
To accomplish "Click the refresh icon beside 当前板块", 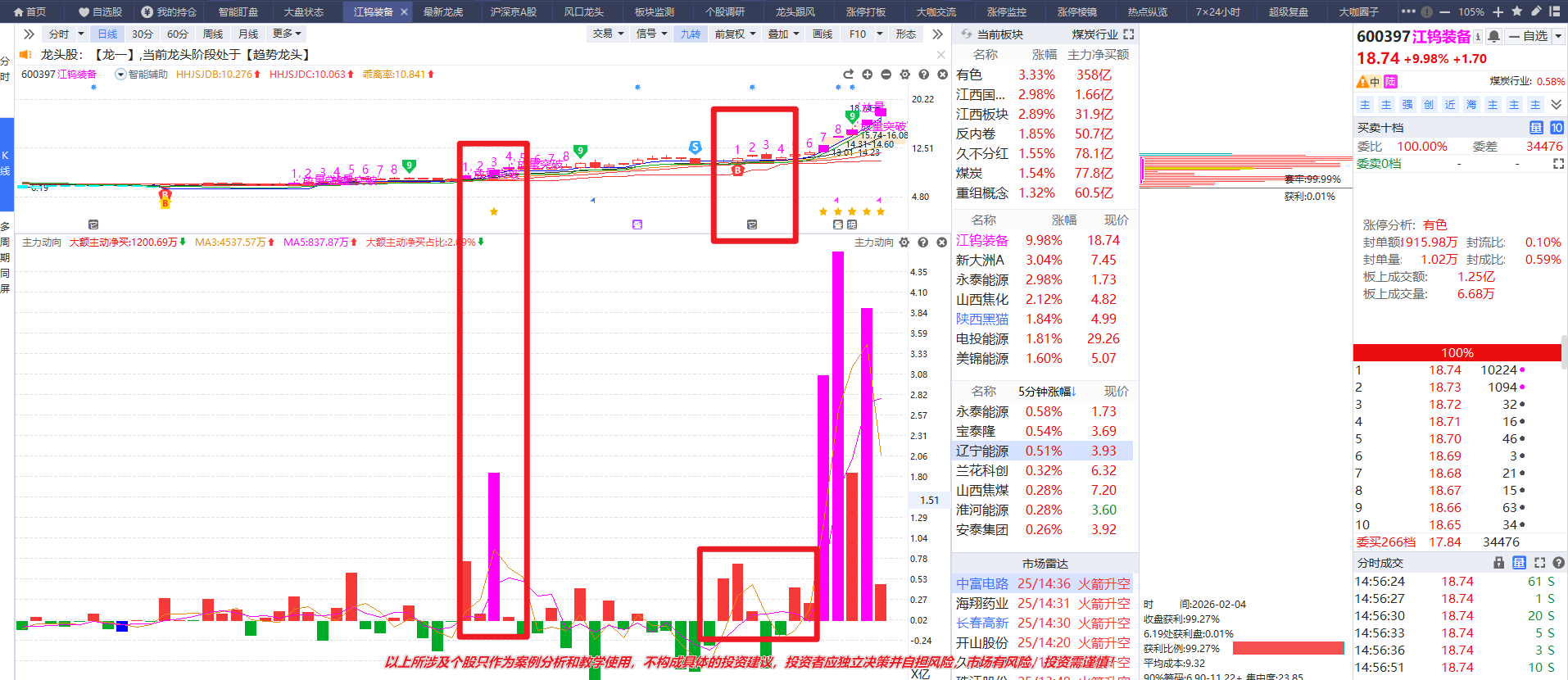I will click(967, 34).
